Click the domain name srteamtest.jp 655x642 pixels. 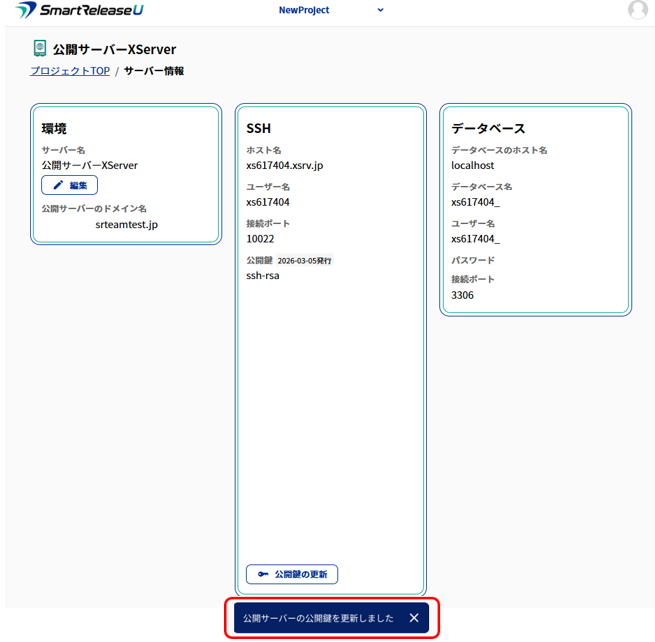pyautogui.click(x=126, y=224)
